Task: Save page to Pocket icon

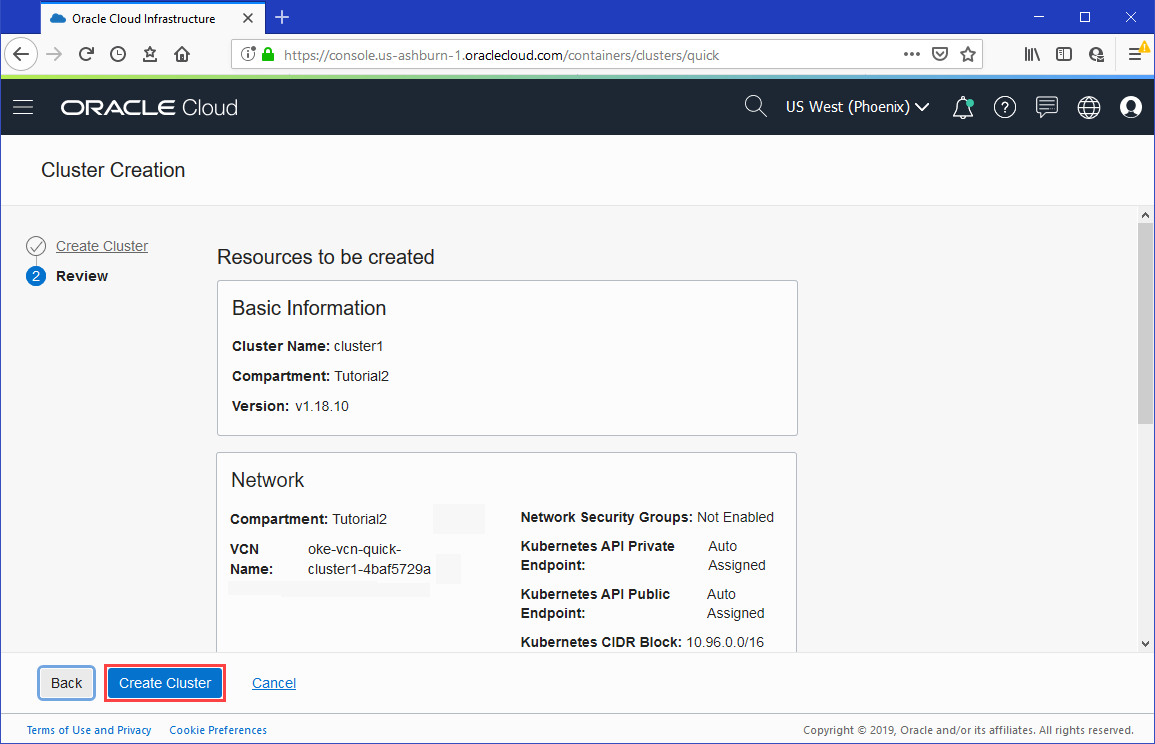Action: (x=940, y=55)
